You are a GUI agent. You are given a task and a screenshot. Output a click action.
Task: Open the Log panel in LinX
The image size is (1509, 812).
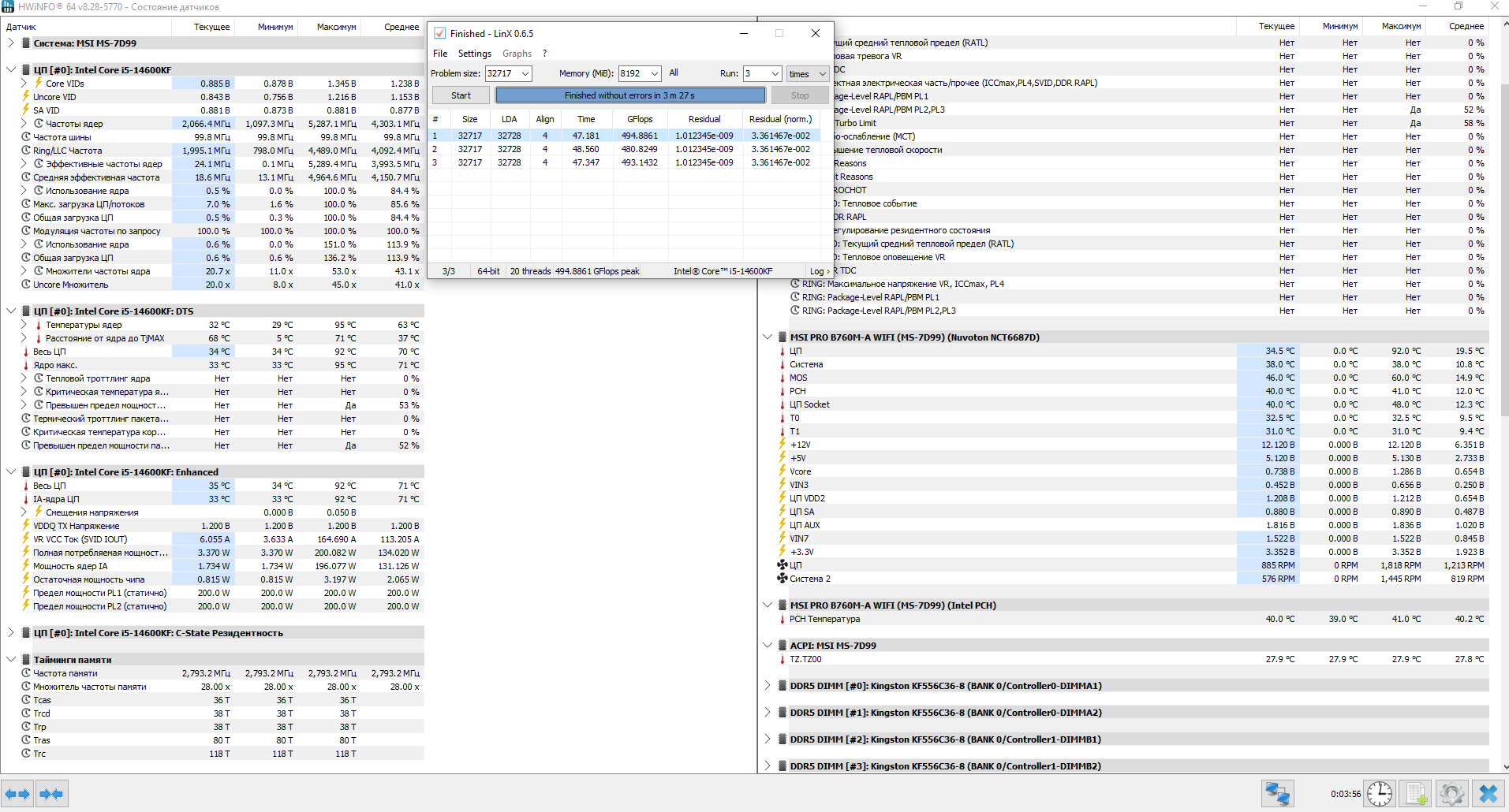click(820, 271)
